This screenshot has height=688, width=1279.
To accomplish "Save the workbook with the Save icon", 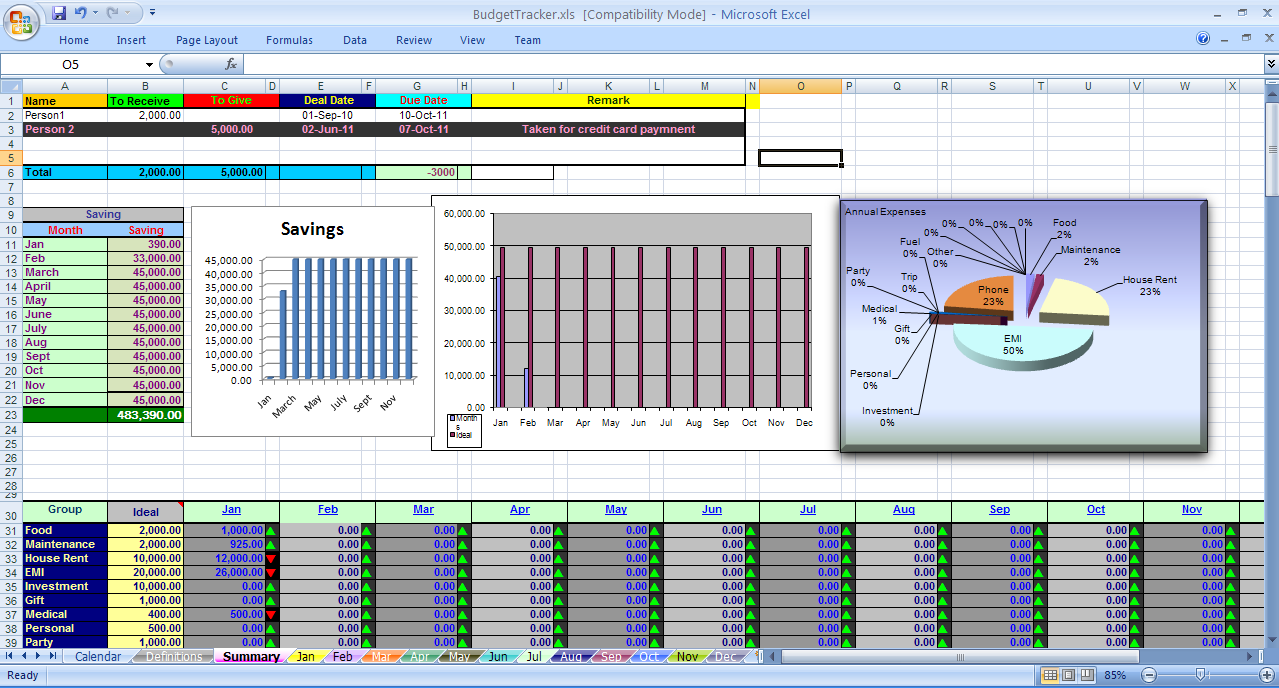I will 59,13.
